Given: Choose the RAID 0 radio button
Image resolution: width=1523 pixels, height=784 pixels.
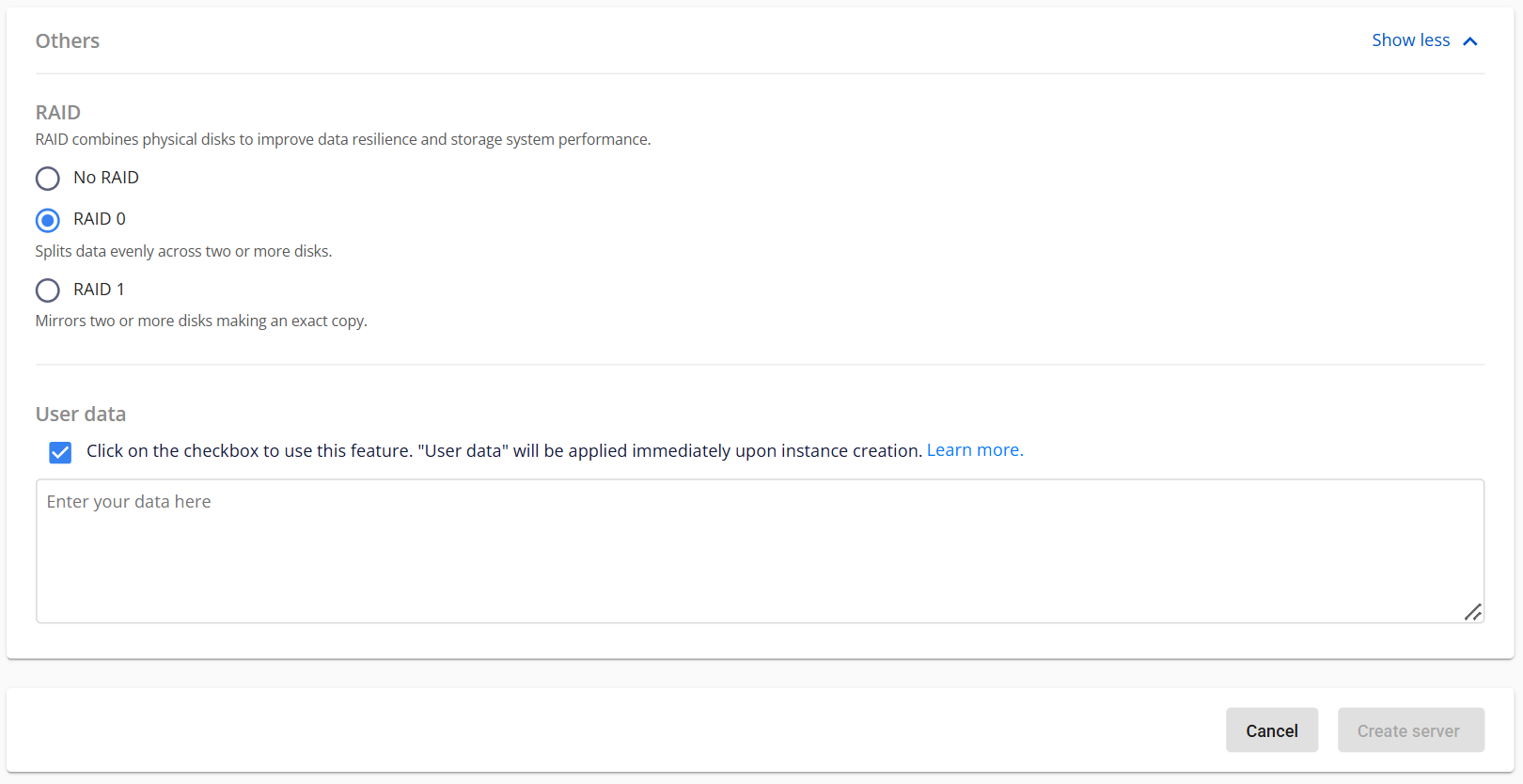Looking at the screenshot, I should (48, 220).
